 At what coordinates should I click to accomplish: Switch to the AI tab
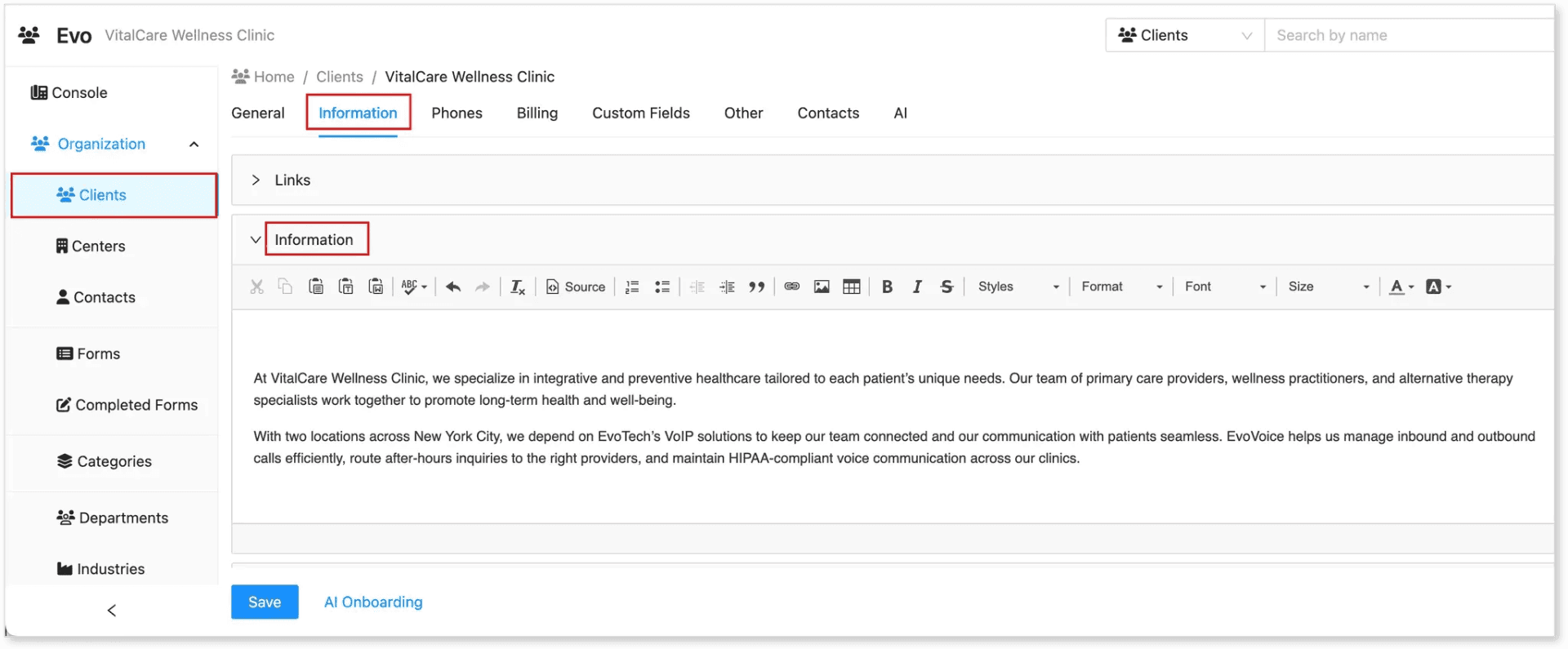[900, 113]
